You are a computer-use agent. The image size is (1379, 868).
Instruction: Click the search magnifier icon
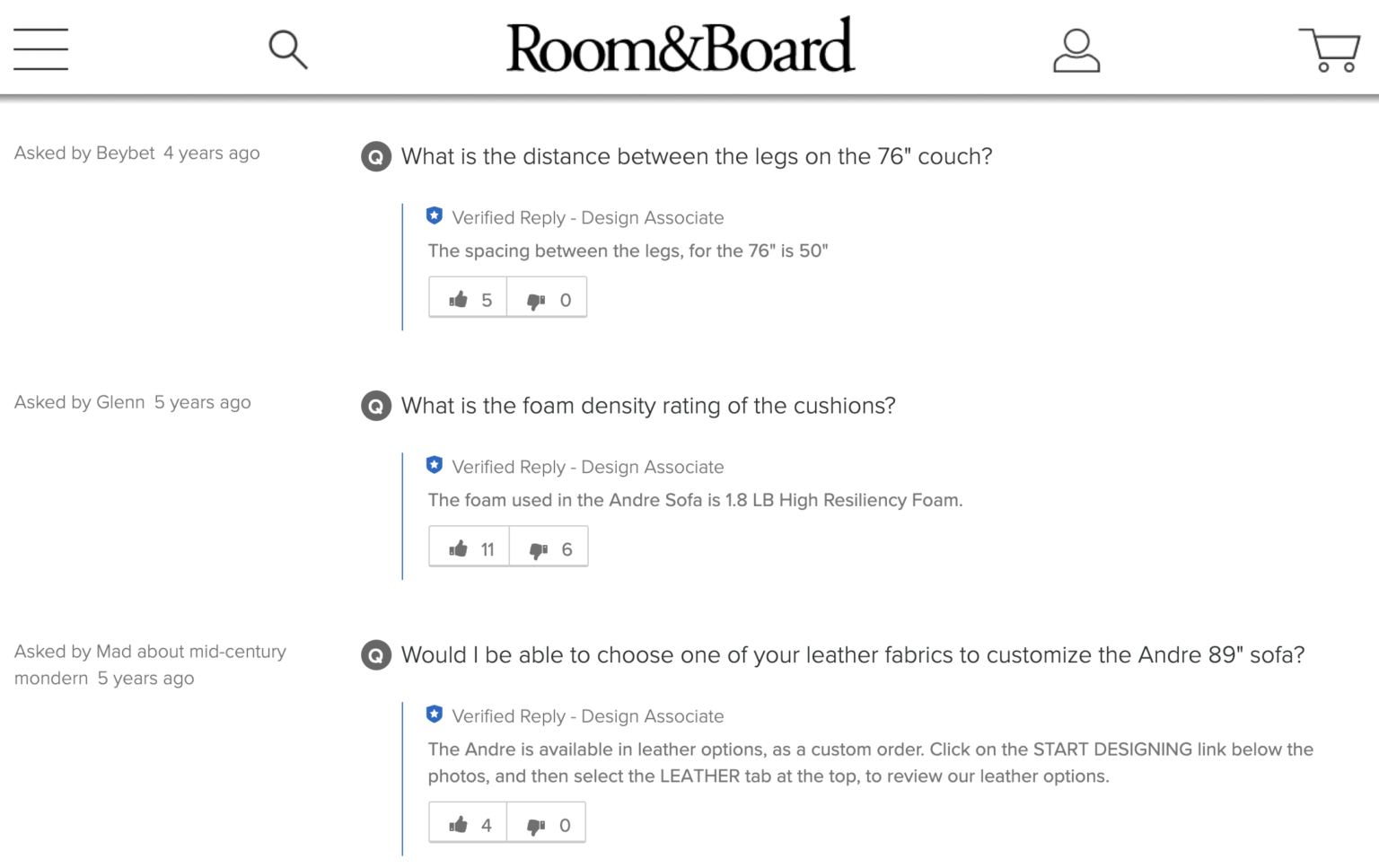pos(287,49)
